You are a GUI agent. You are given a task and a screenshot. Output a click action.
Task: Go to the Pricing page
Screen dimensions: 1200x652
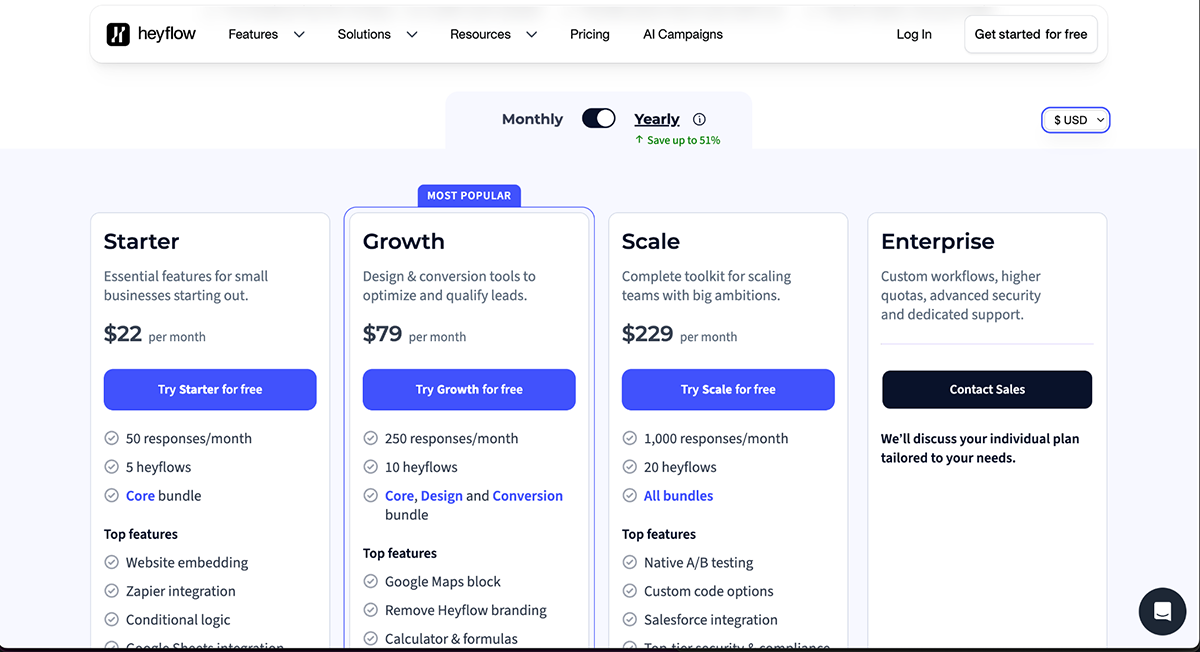(x=590, y=34)
